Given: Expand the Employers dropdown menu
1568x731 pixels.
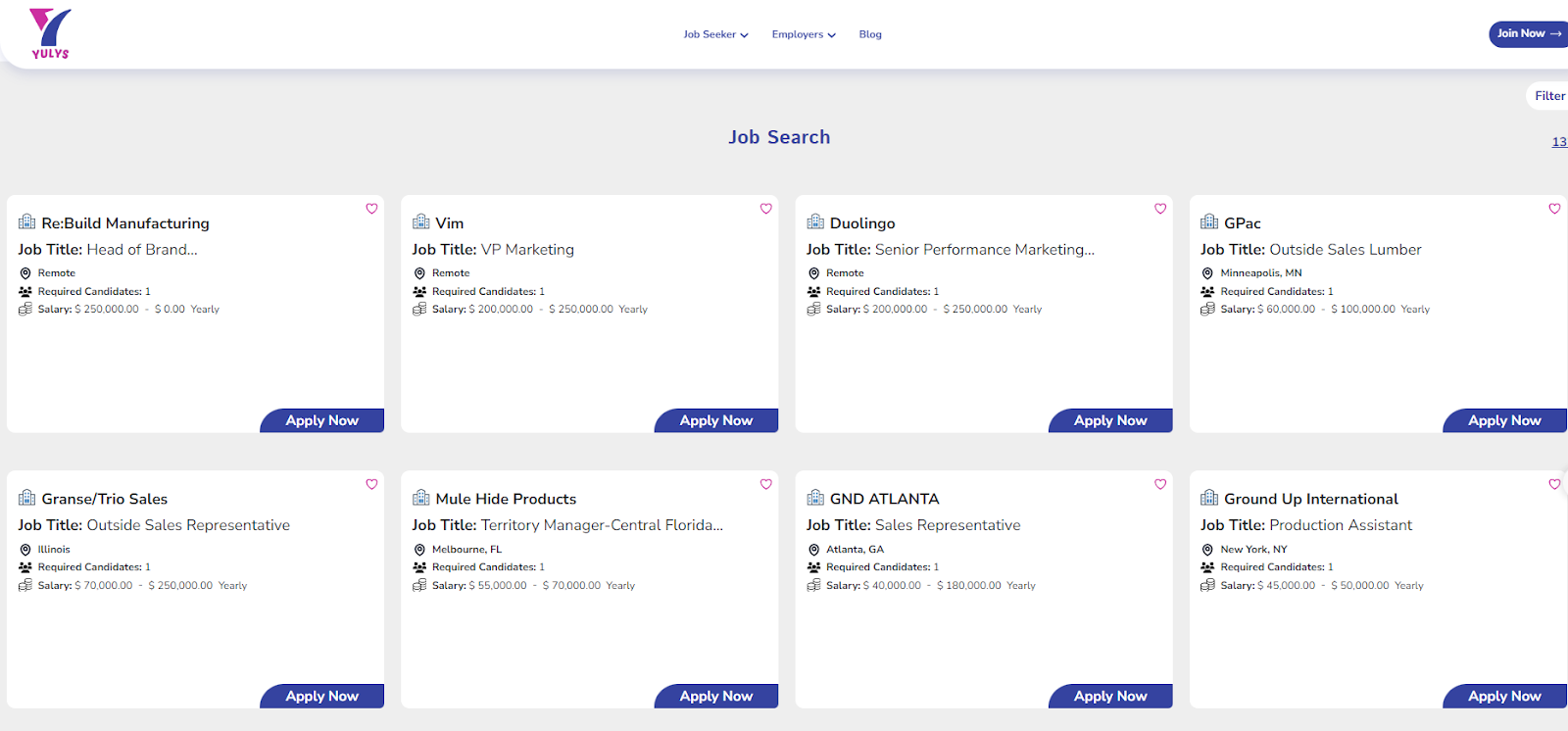Looking at the screenshot, I should (804, 34).
